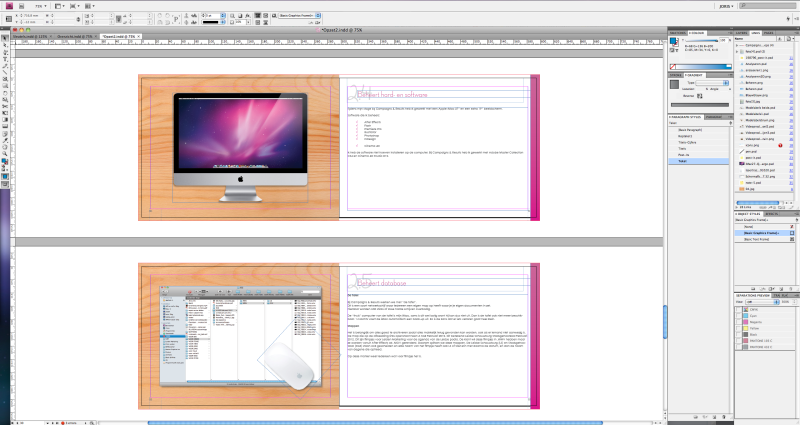Open the Basic Graphics Frame object style dropdown
The image size is (800, 425).
pyautogui.click(x=318, y=16)
